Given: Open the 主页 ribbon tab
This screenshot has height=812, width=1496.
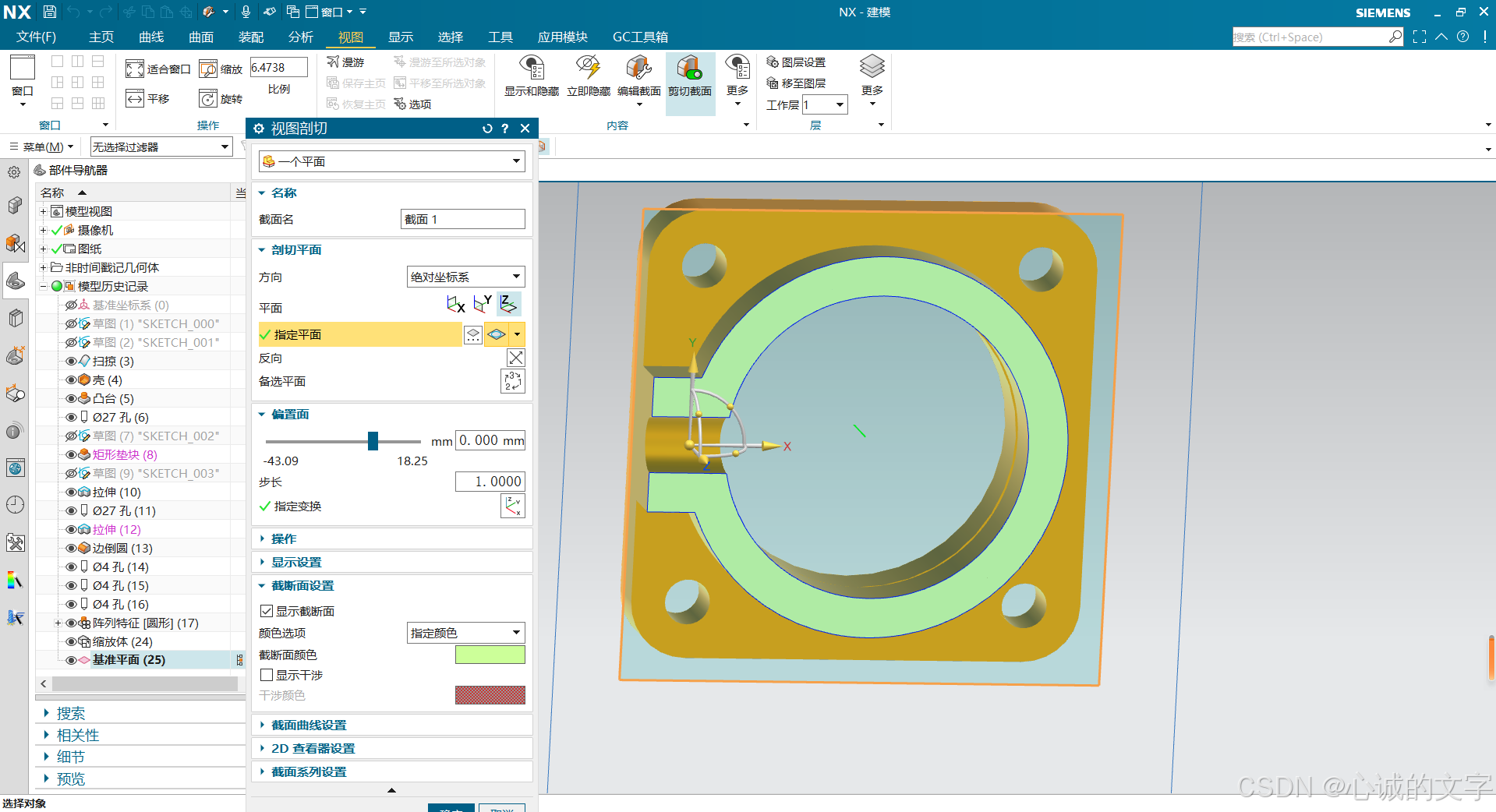Looking at the screenshot, I should pyautogui.click(x=101, y=37).
